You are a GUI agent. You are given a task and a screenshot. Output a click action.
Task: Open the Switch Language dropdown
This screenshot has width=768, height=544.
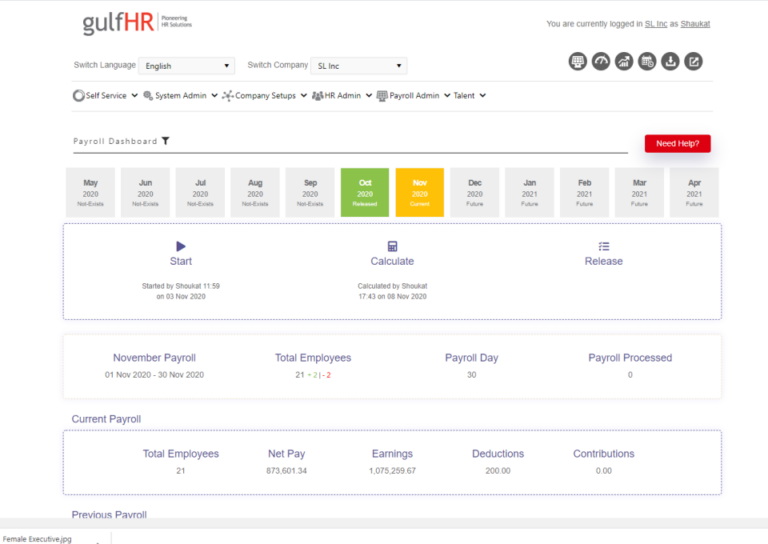pos(187,66)
